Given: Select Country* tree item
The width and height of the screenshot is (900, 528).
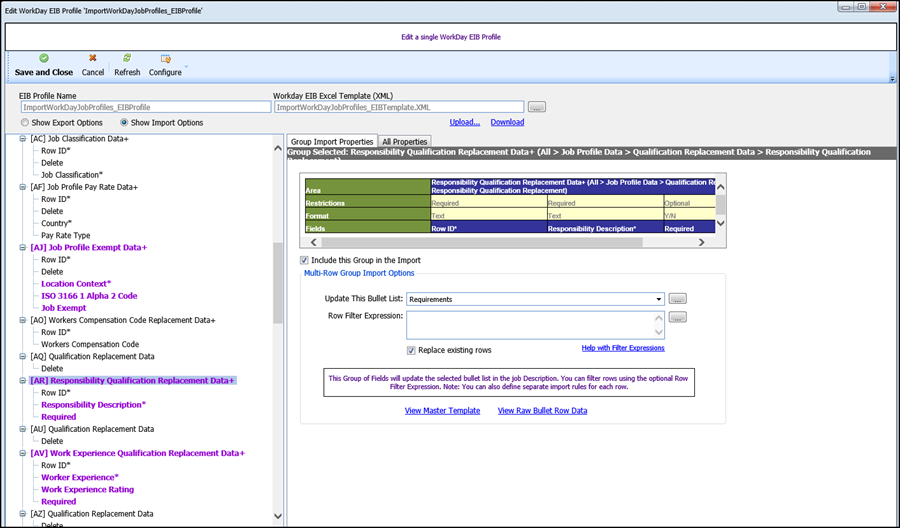Looking at the screenshot, I should point(56,223).
